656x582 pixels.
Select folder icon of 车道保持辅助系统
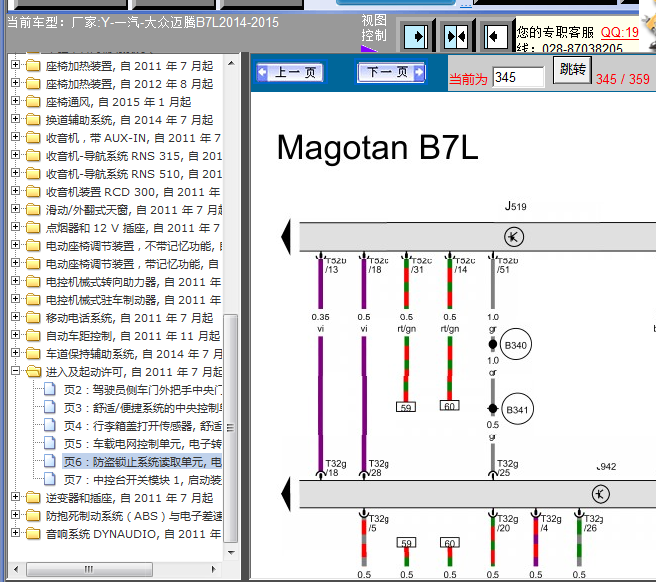coord(33,354)
